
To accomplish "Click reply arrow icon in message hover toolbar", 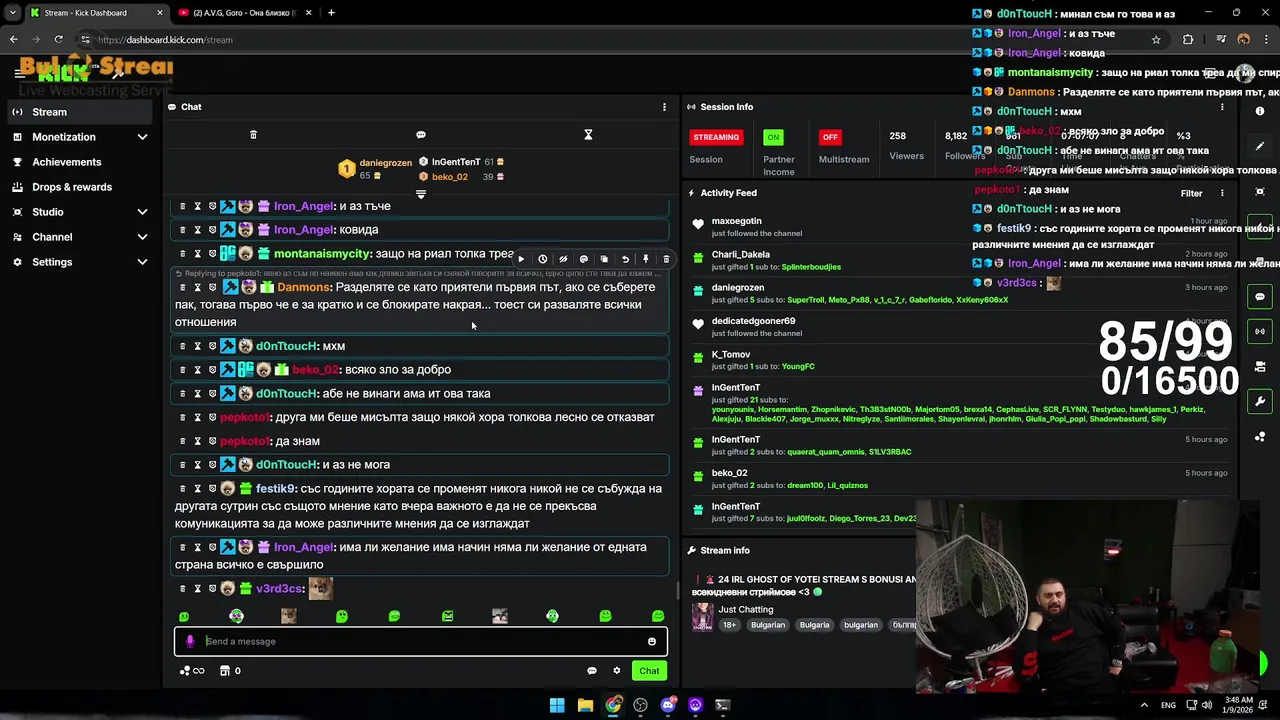I will pyautogui.click(x=625, y=259).
